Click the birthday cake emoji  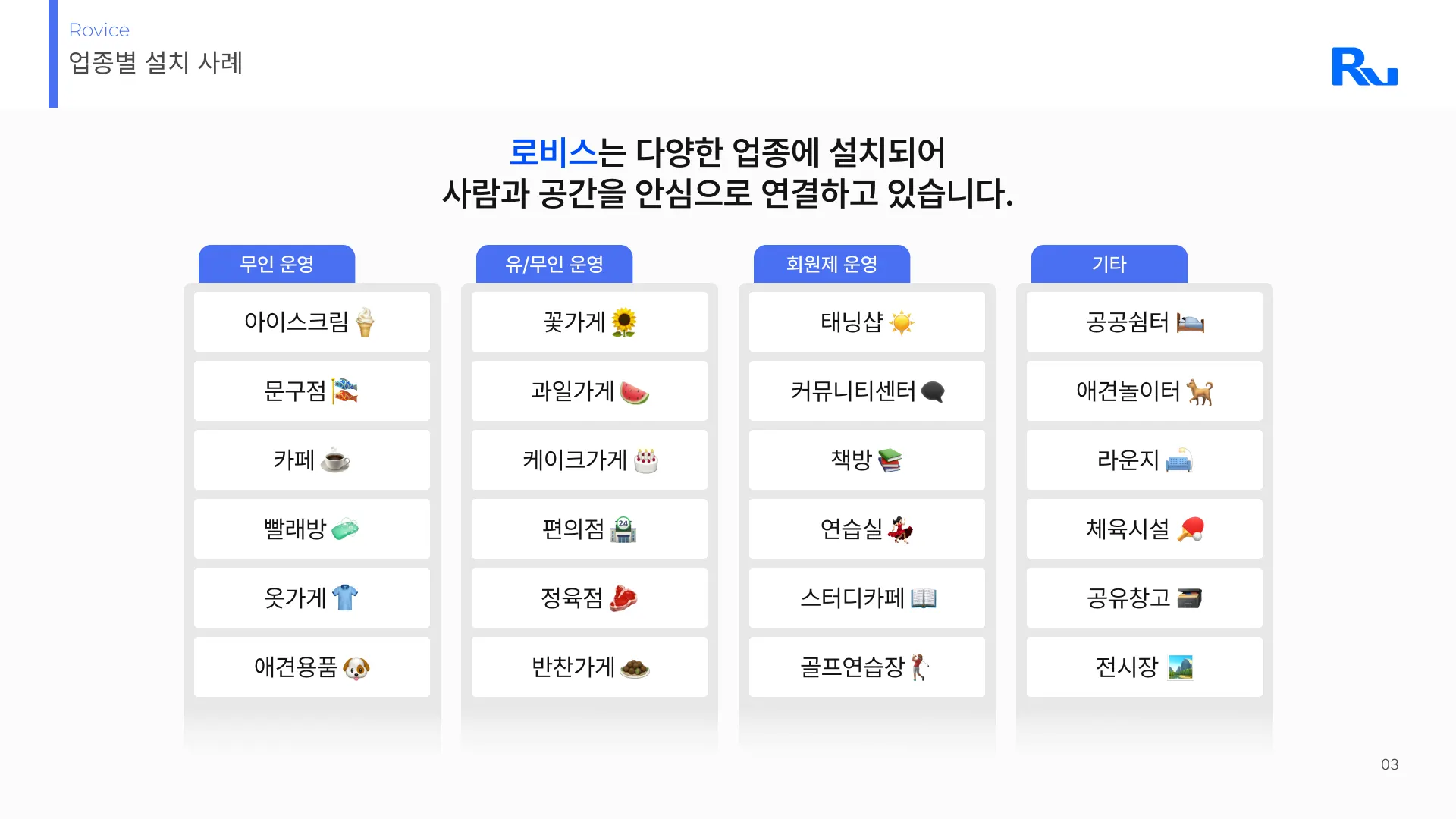pos(645,460)
